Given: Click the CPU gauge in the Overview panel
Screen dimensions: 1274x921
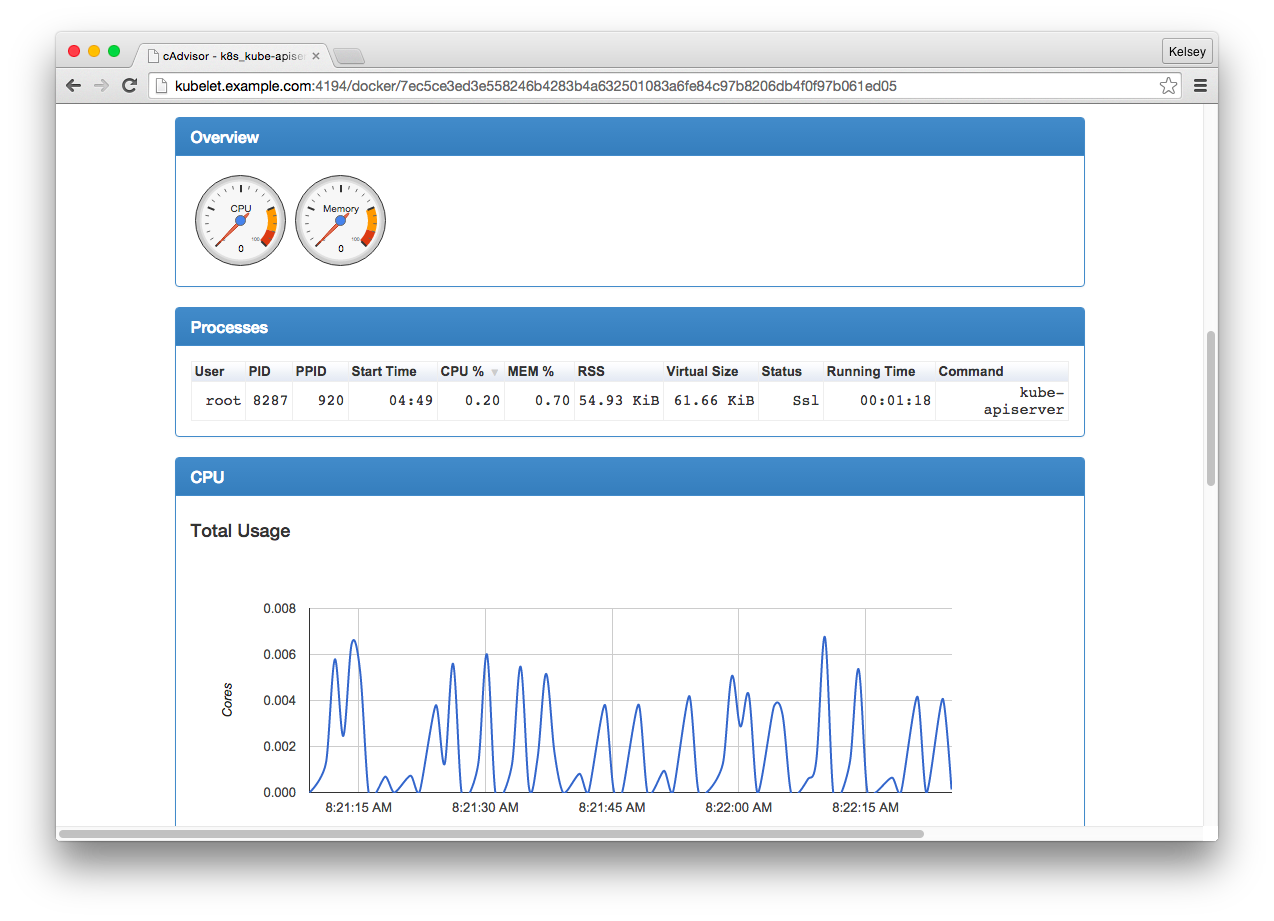Looking at the screenshot, I should [240, 219].
